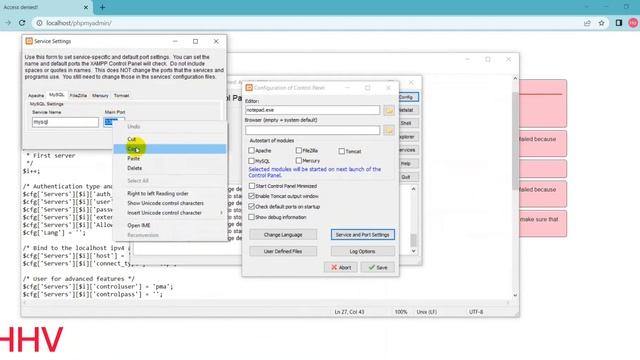The width and height of the screenshot is (640, 360).
Task: Click the XAMPP icon in Configuration title bar
Action: [249, 88]
